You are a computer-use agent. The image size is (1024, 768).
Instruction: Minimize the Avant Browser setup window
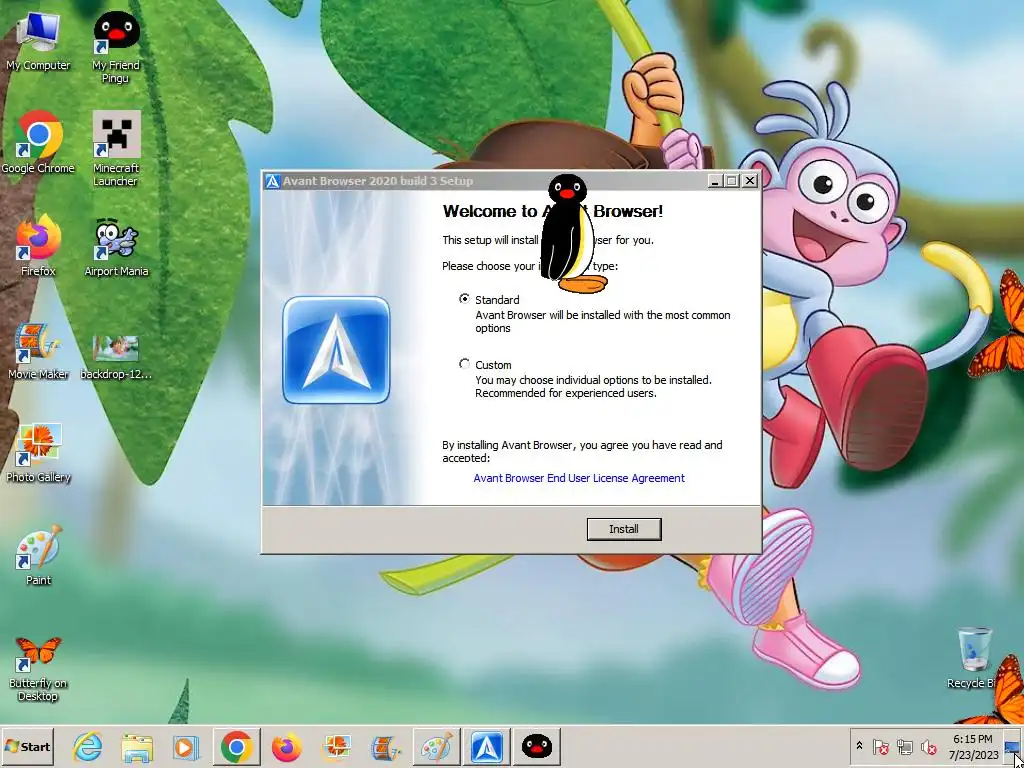coord(716,181)
